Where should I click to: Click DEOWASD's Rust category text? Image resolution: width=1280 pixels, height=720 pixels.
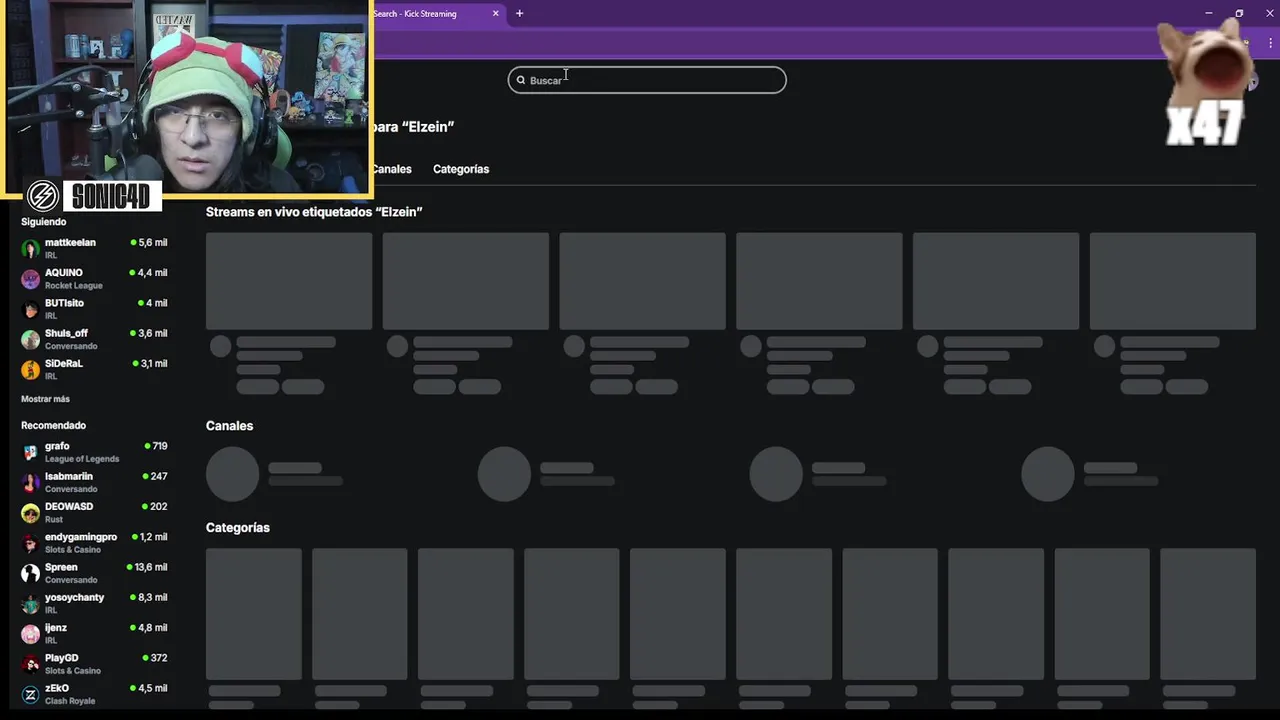pos(54,520)
